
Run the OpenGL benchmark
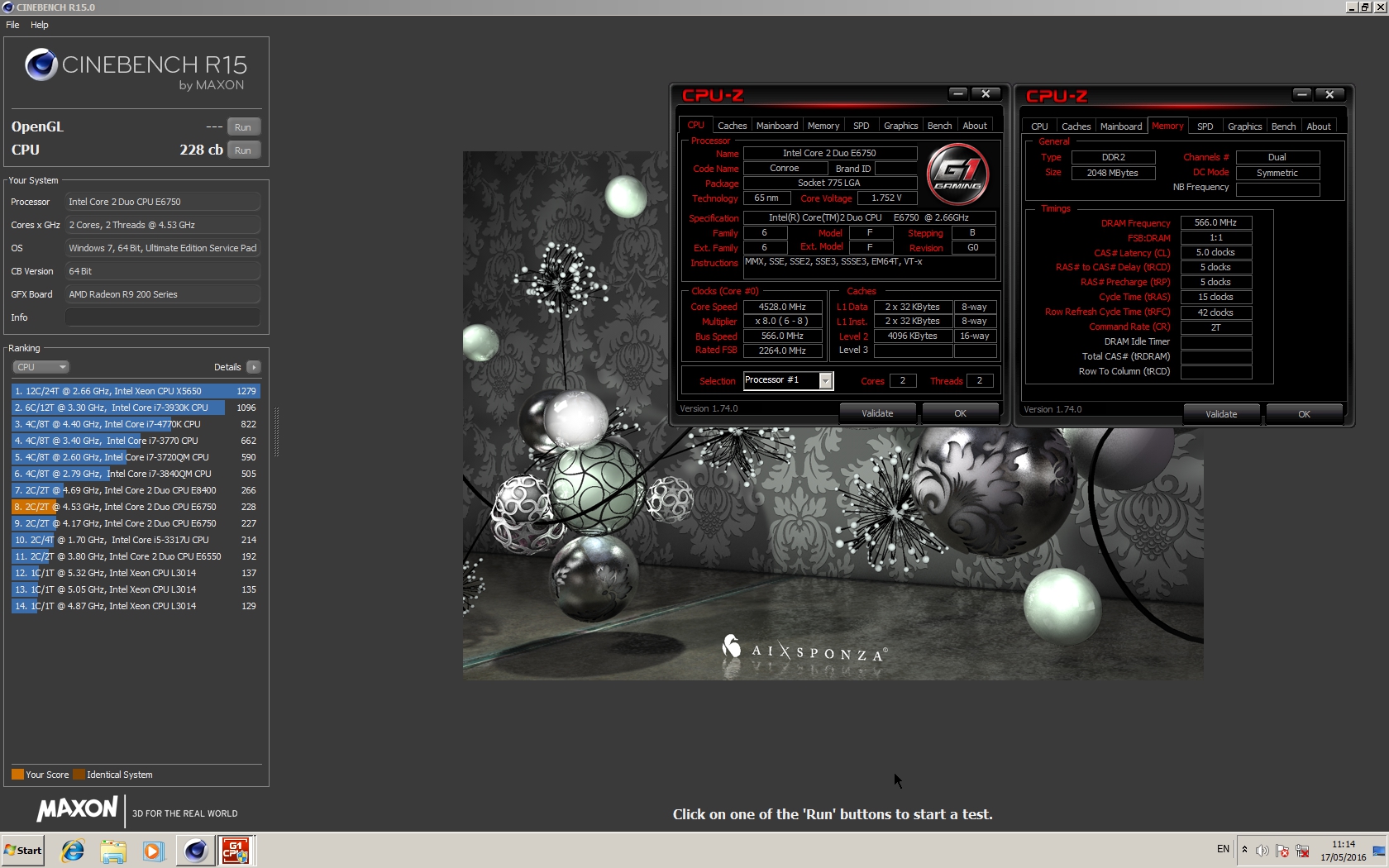243,126
